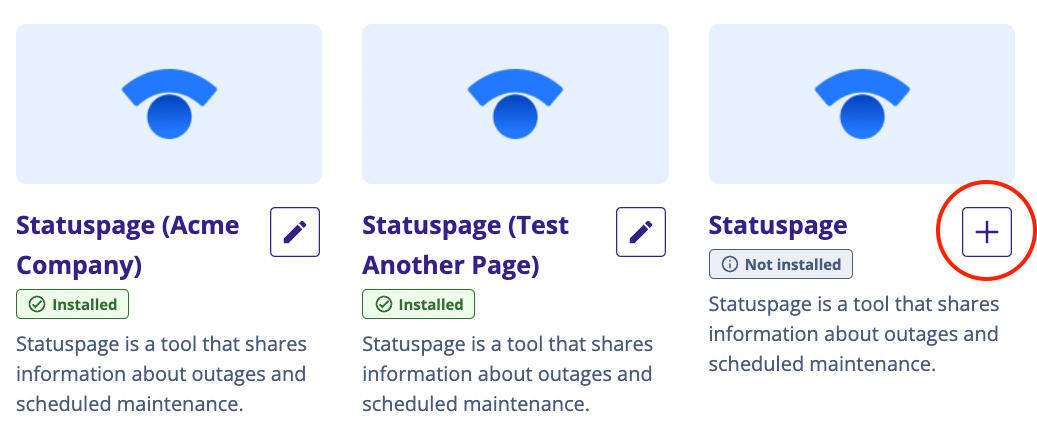Click the description under the uninstalled Statuspage
The height and width of the screenshot is (442, 1037).
[x=853, y=334]
